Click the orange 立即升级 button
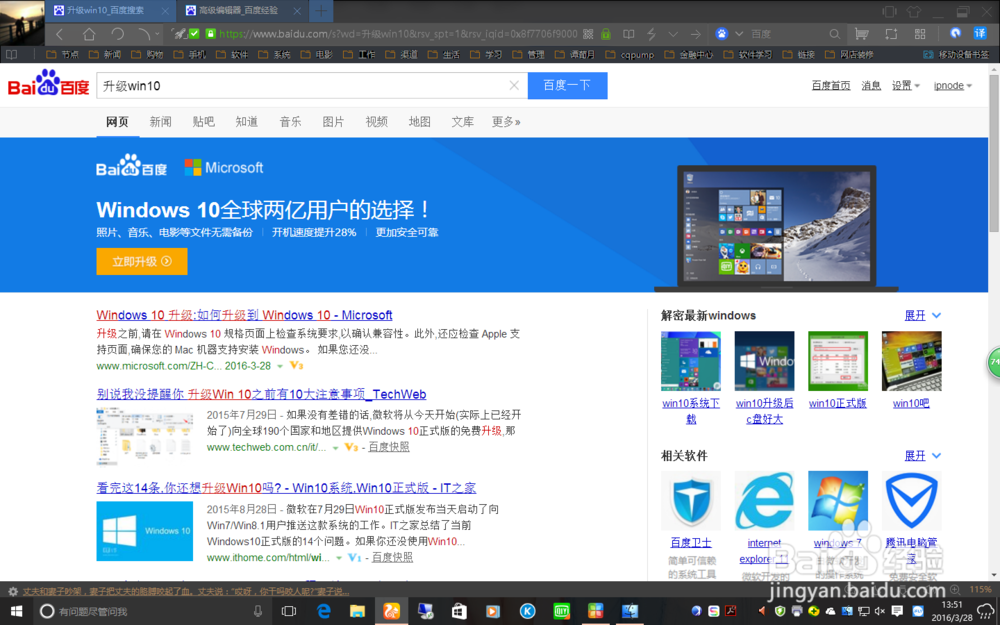This screenshot has height=625, width=1000. (142, 261)
